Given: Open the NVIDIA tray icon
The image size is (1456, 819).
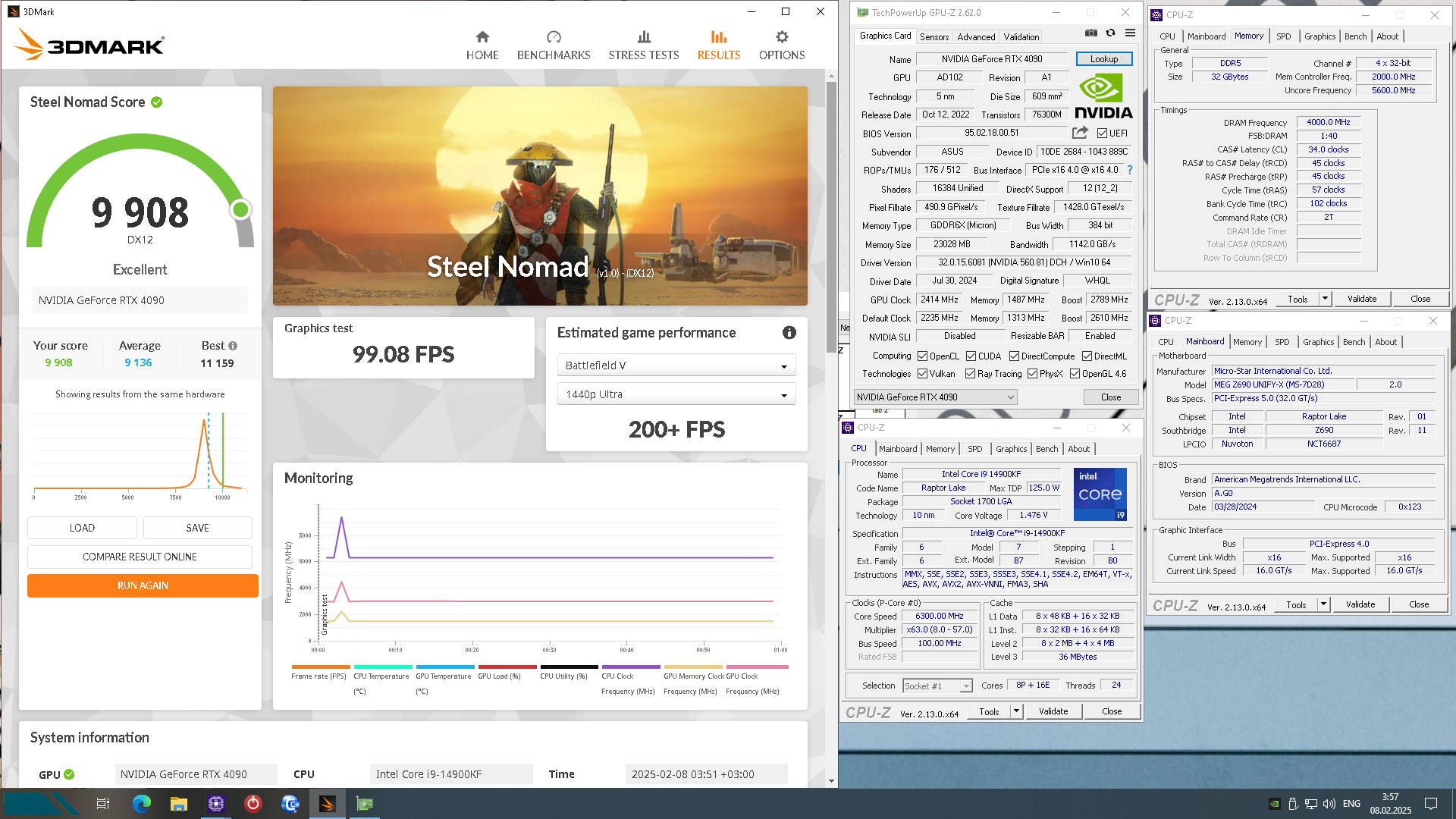Looking at the screenshot, I should (1275, 804).
